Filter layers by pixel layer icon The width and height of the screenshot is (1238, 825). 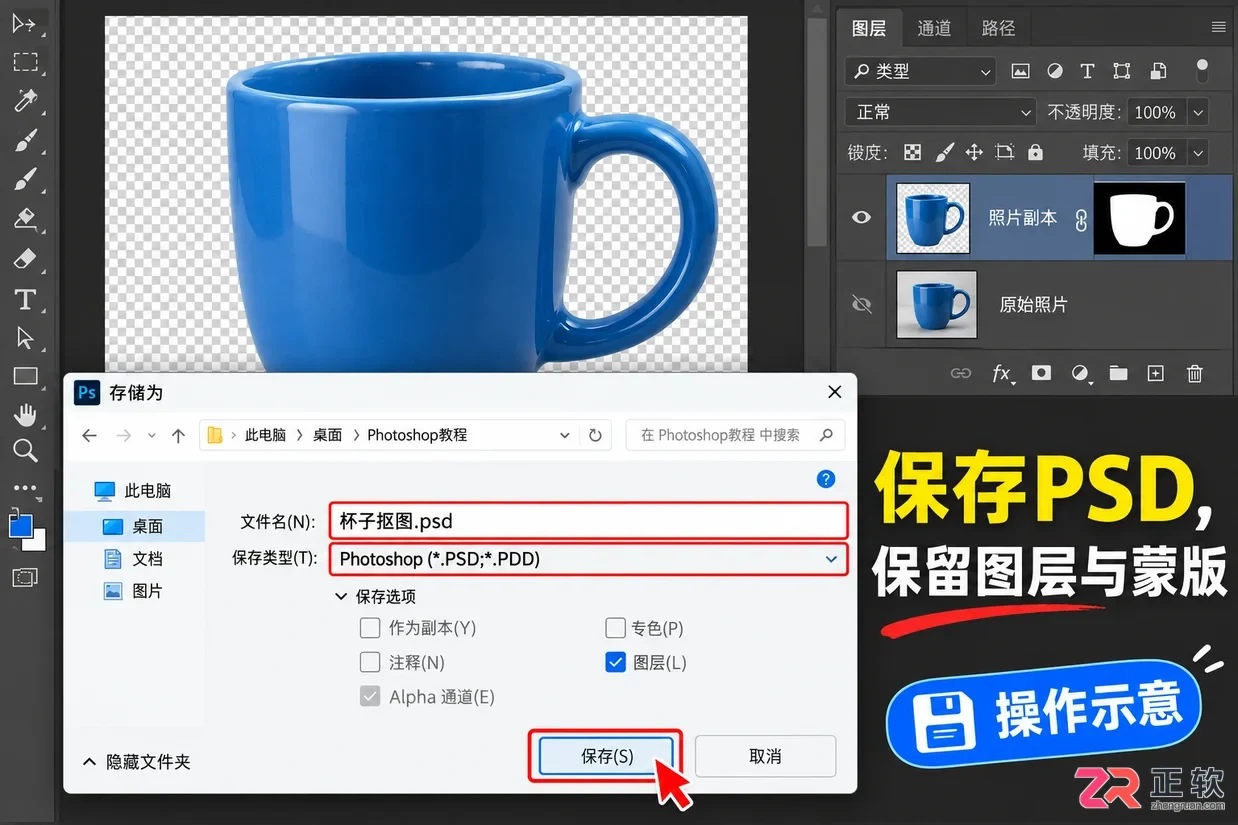(x=1020, y=71)
